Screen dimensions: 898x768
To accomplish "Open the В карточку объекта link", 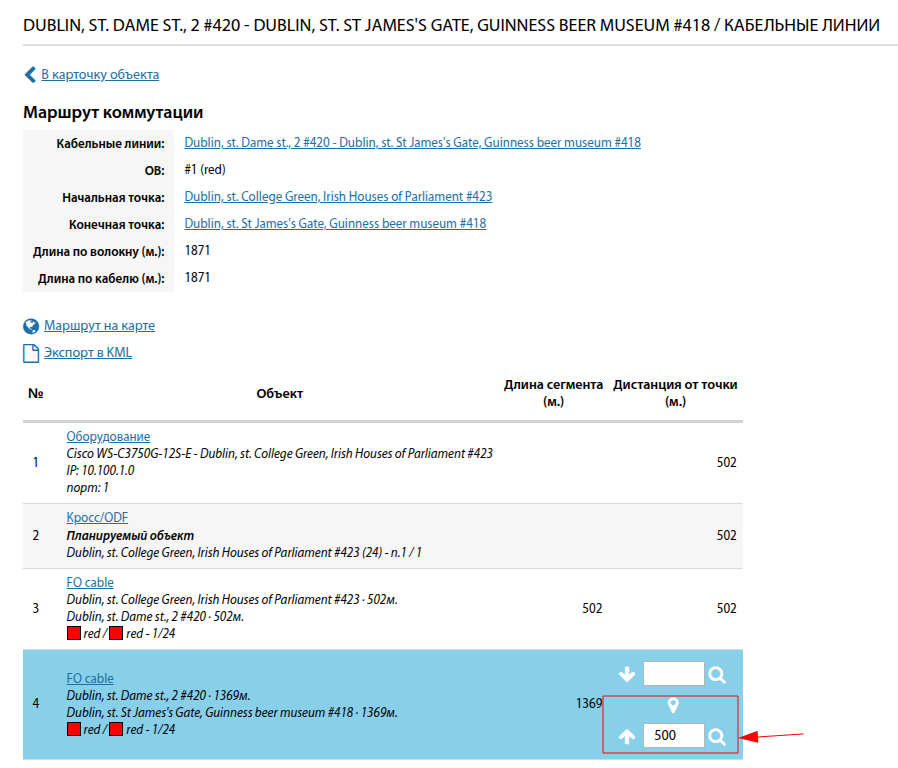I will pyautogui.click(x=99, y=75).
